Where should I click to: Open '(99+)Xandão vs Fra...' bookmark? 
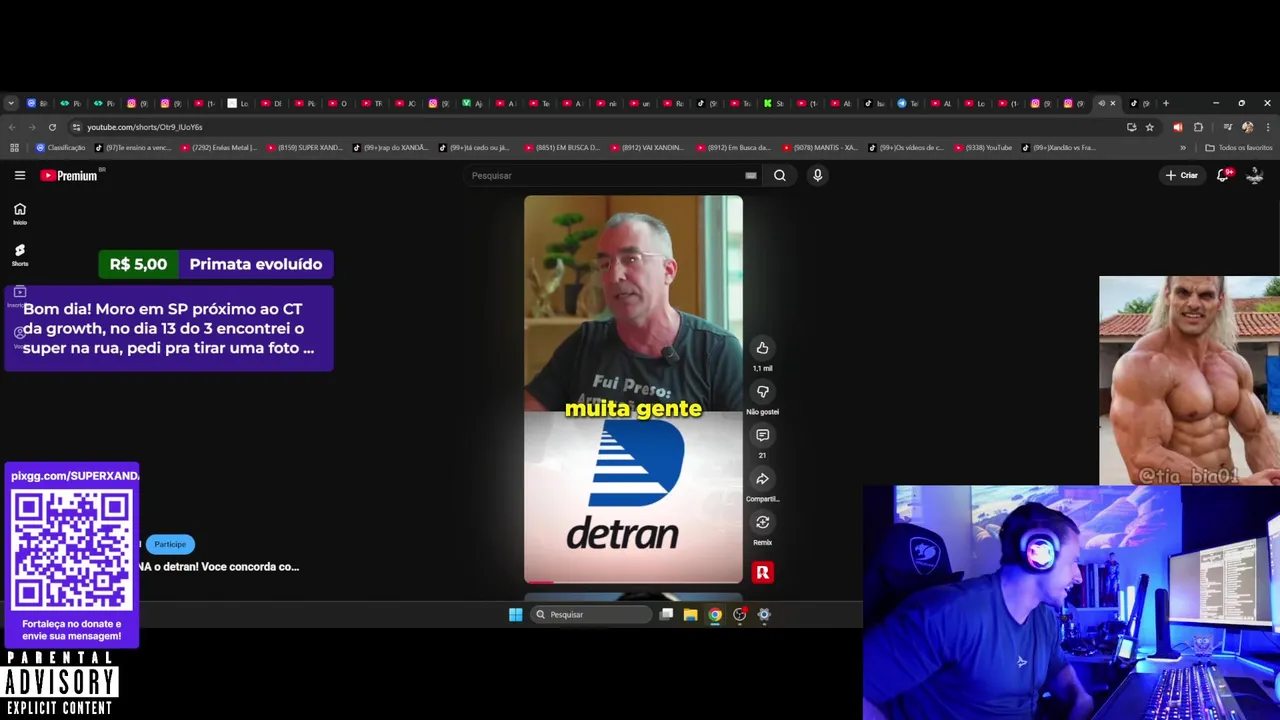point(1059,148)
